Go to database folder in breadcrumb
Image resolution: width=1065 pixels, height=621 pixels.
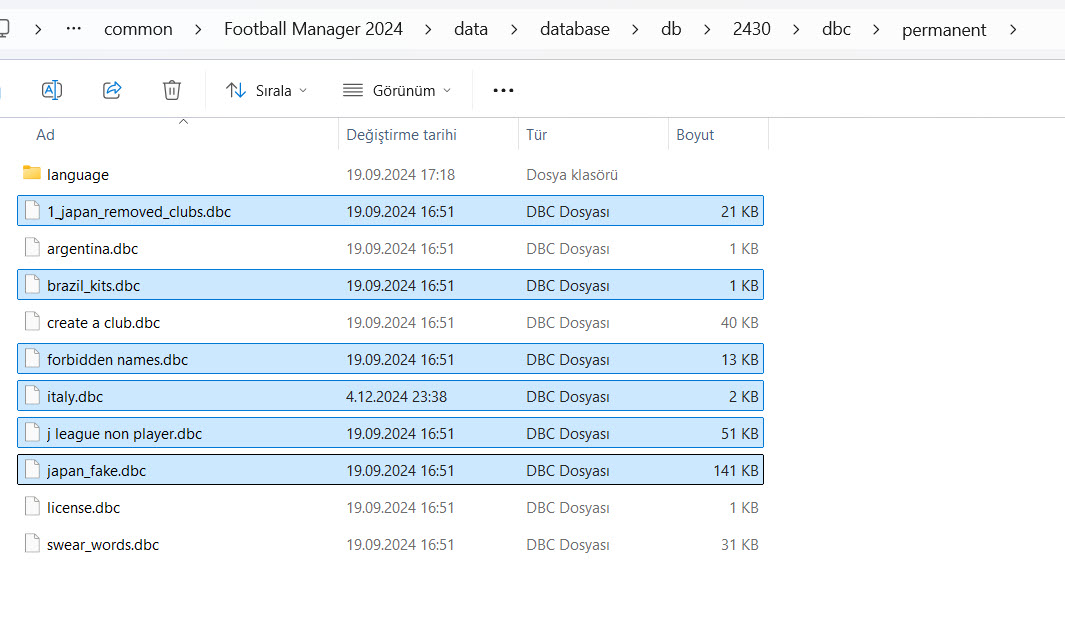pyautogui.click(x=574, y=29)
